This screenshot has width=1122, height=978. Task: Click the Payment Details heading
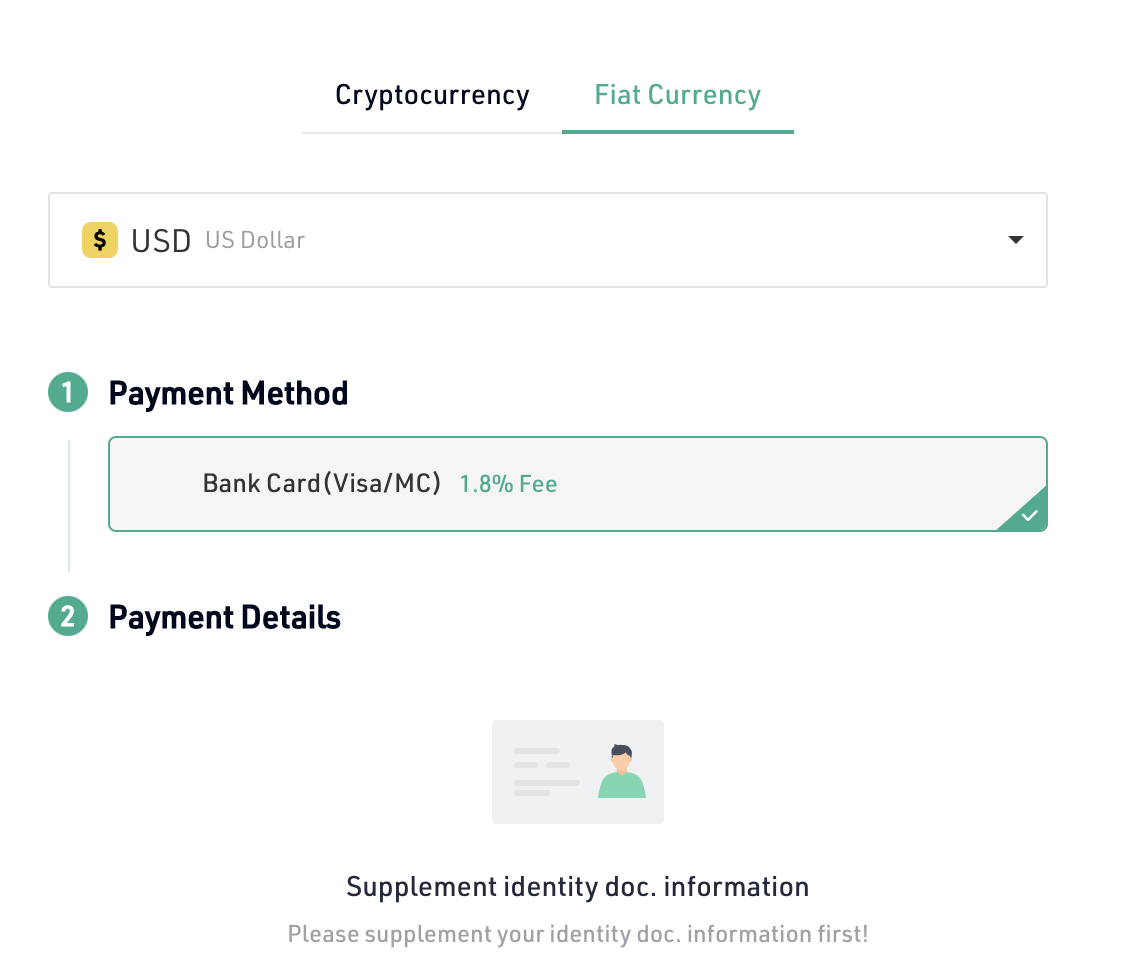[224, 618]
